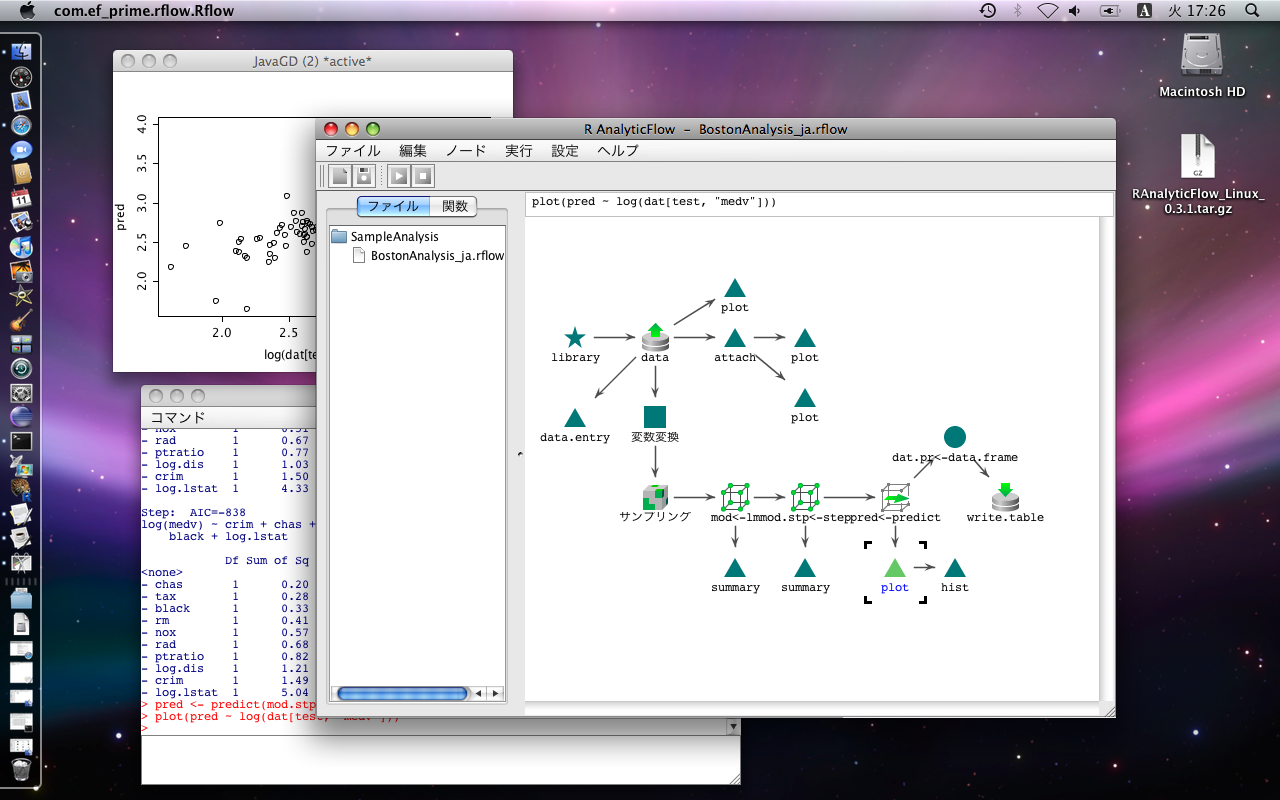This screenshot has width=1280, height=800.
Task: Click the collapse arrow on the panel divider
Action: 518,455
